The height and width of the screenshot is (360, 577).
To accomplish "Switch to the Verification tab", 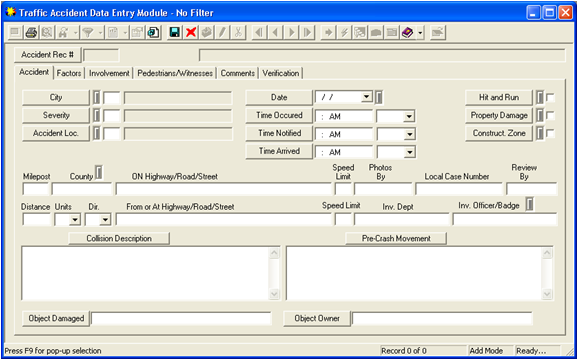I will point(281,73).
